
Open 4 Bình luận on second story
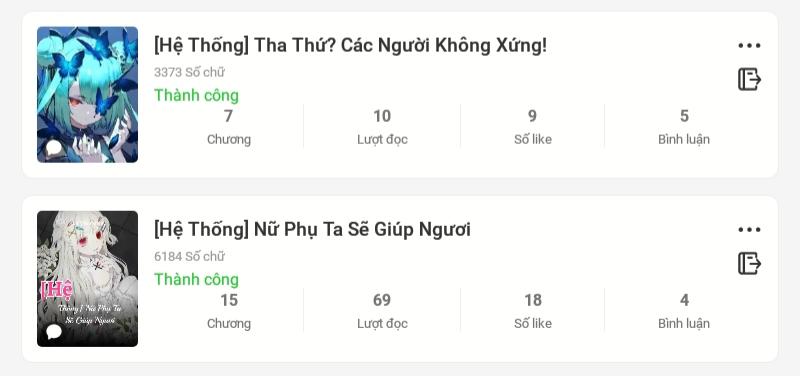[684, 311]
